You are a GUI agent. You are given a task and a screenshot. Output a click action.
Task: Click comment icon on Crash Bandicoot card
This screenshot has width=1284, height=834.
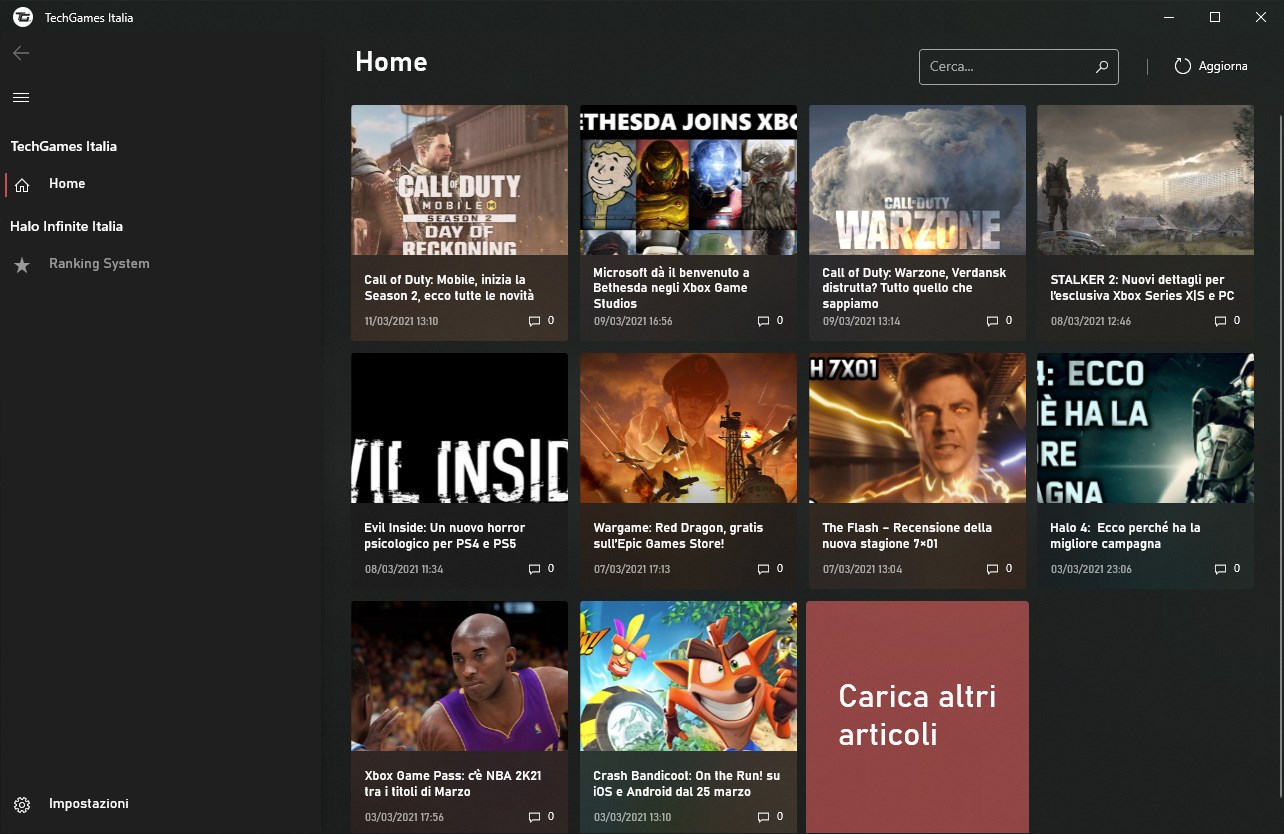click(764, 817)
